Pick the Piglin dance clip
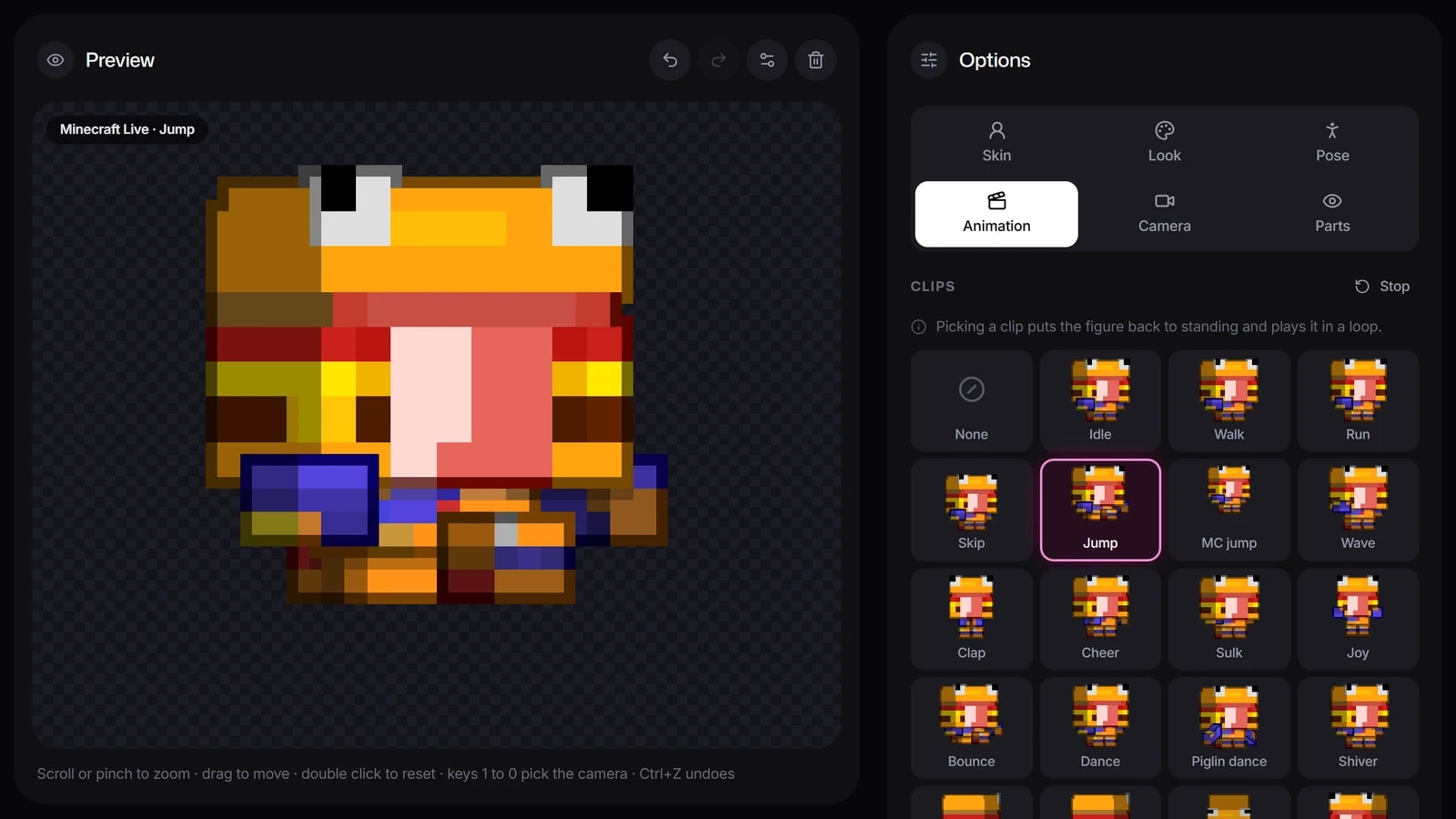Screen dimensions: 1456x819 (1229, 728)
